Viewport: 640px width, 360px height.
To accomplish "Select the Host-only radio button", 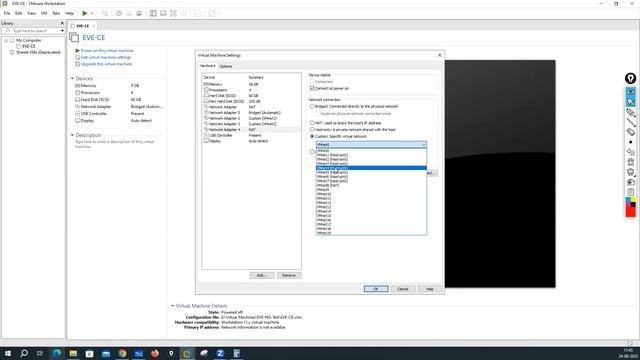I will [x=312, y=129].
